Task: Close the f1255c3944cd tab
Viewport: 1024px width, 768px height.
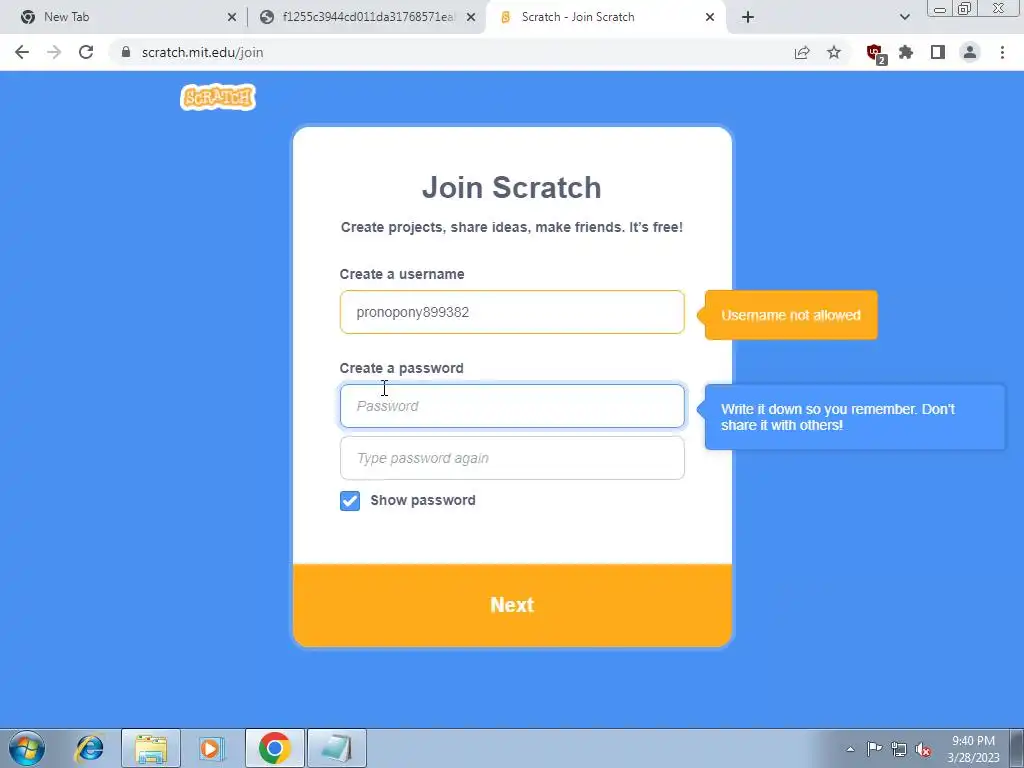Action: click(471, 17)
